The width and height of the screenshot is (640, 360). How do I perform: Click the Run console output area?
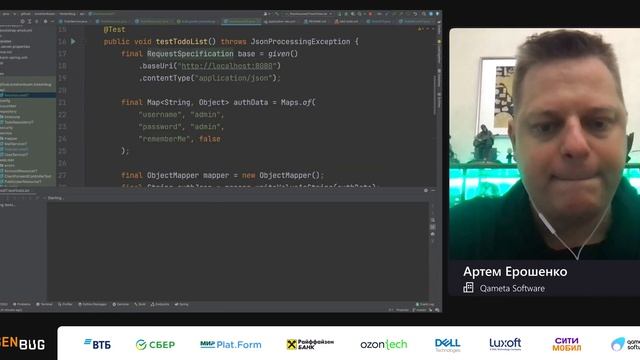[238, 251]
